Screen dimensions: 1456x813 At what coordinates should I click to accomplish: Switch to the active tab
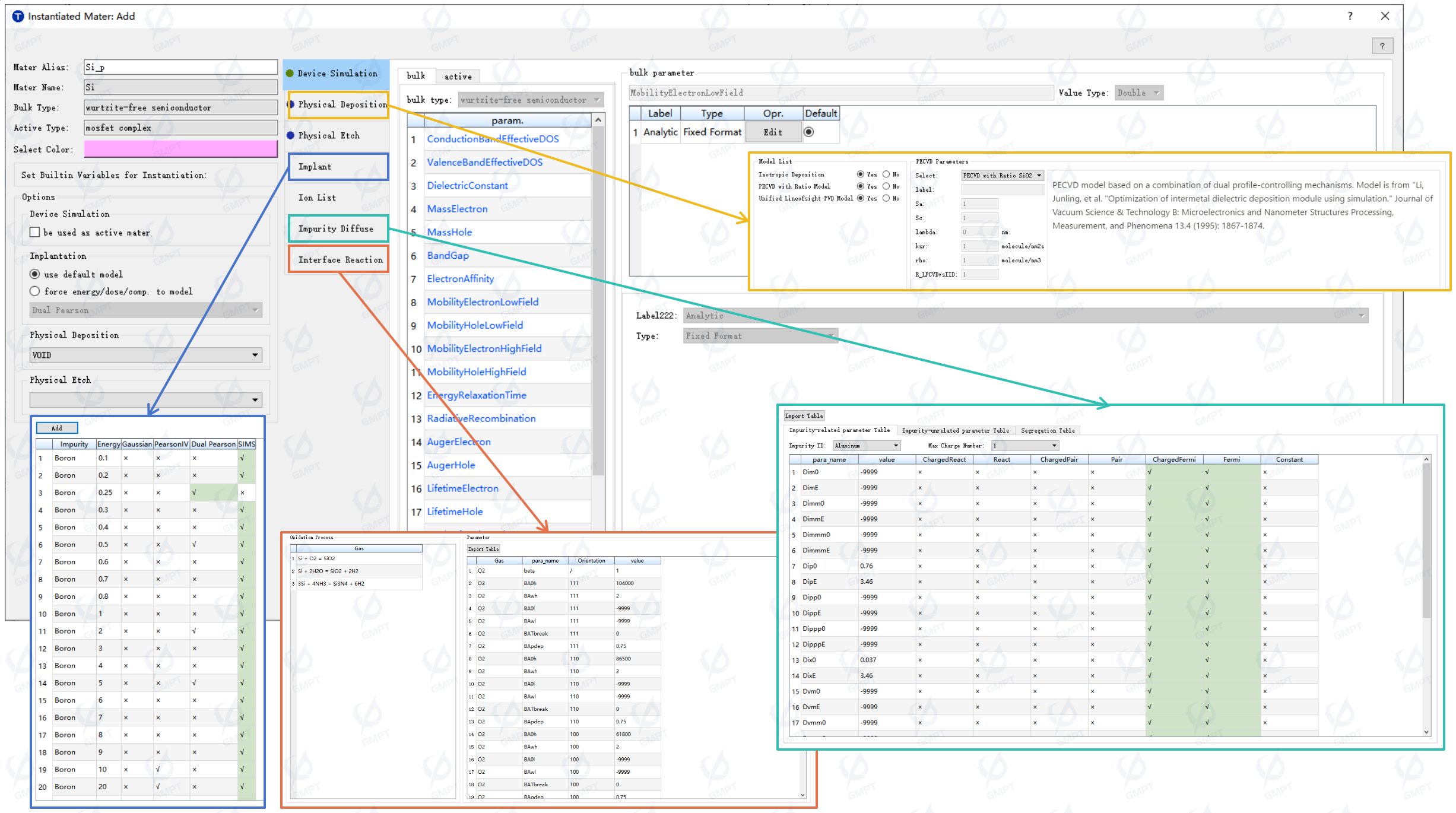(x=458, y=77)
